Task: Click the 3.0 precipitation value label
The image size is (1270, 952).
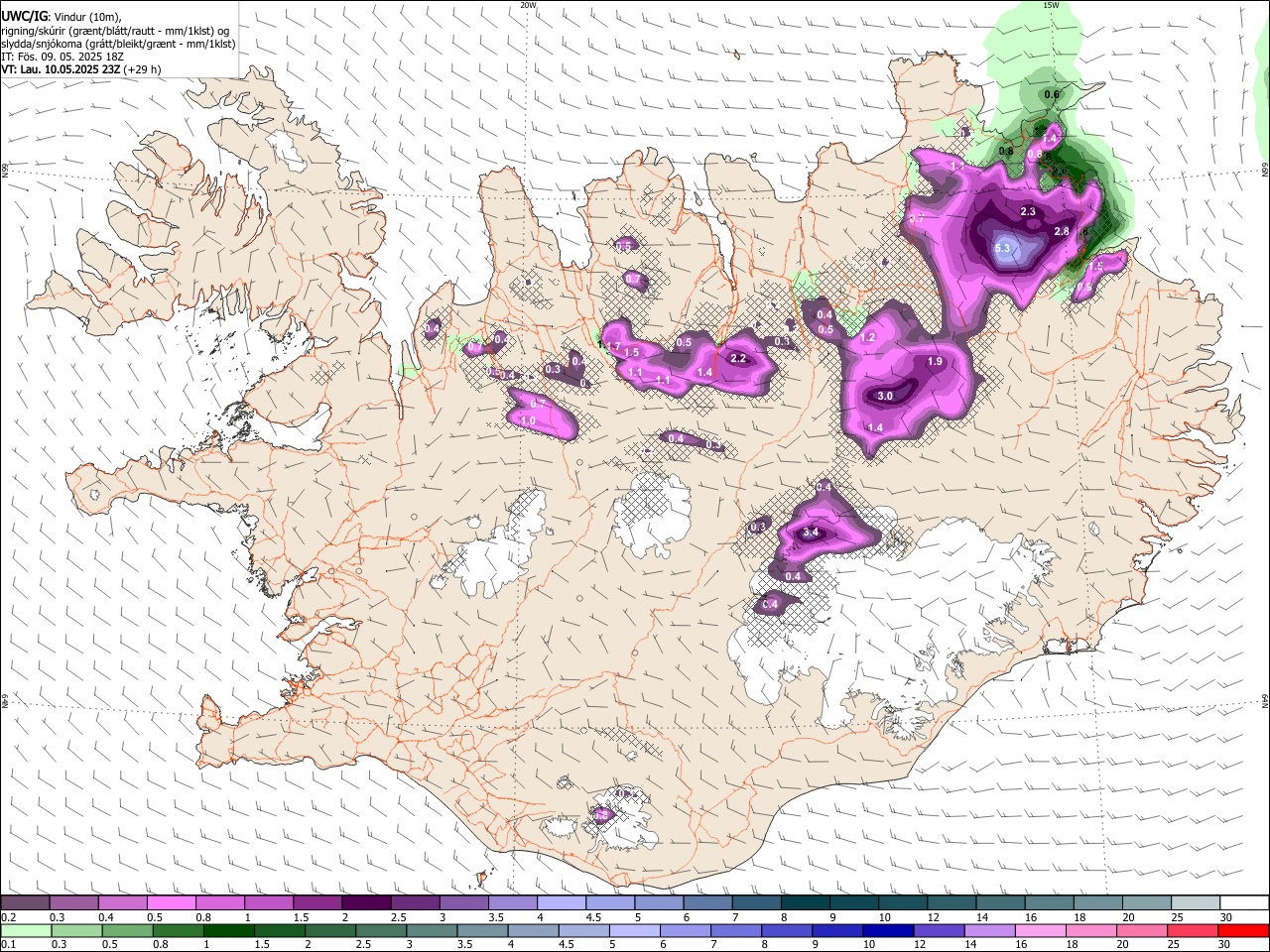Action: 886,396
